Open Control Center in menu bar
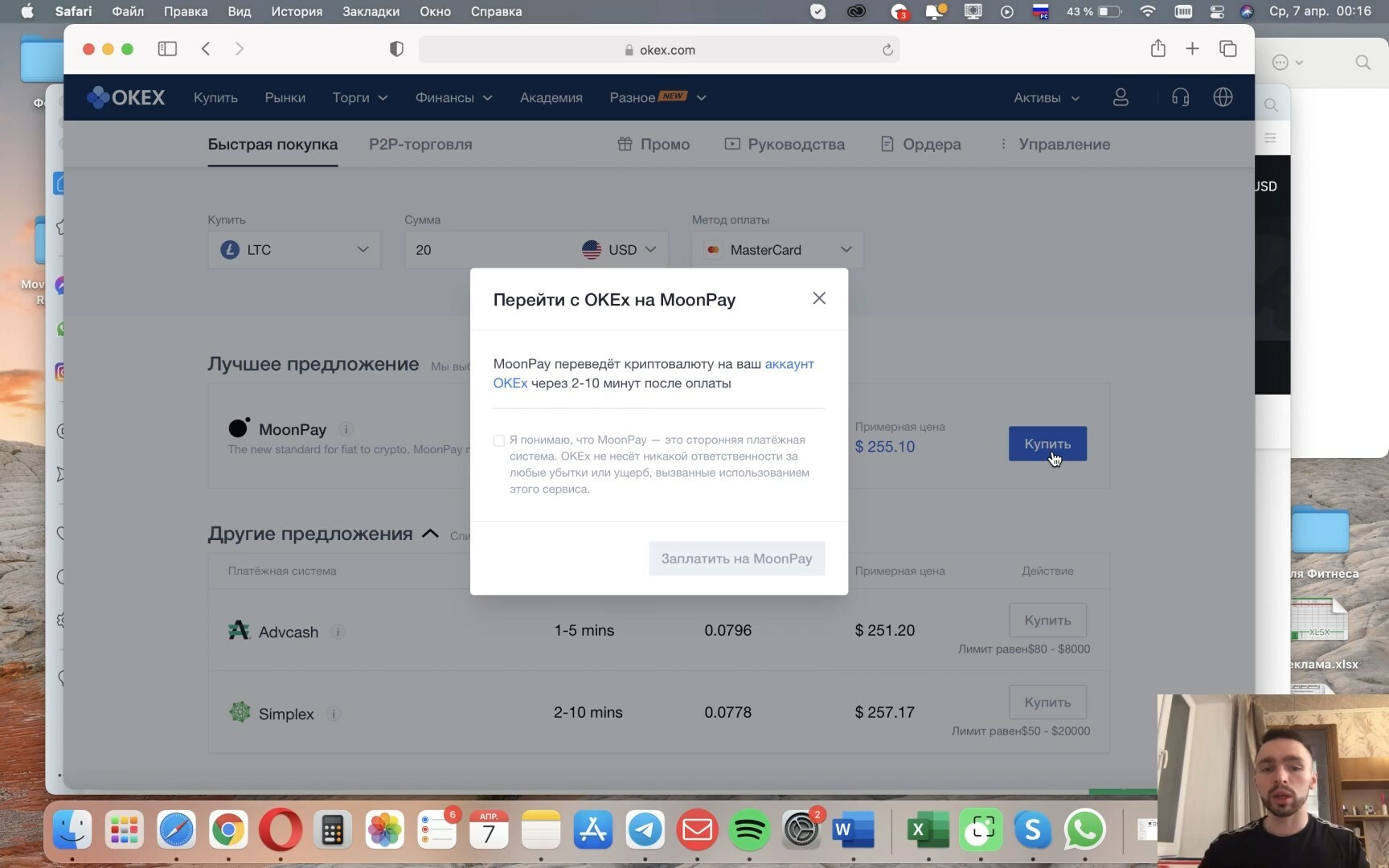Screen dimensions: 1389x868 click(x=1217, y=11)
